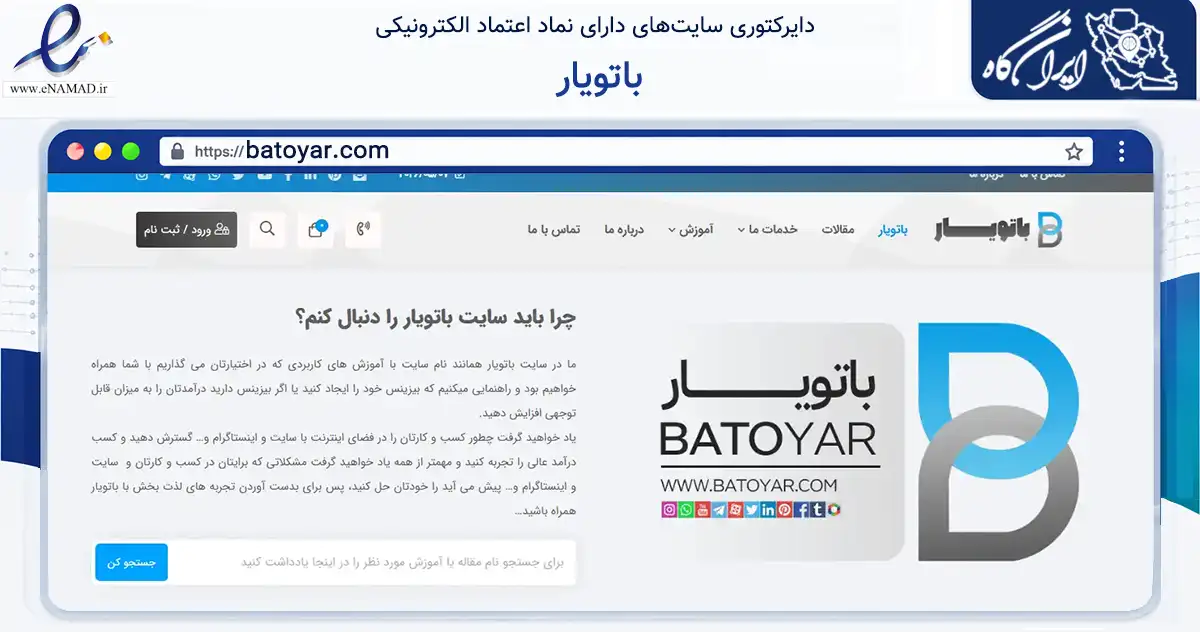Click the WWW.BATOYAR.COM text in banner
Viewport: 1200px width, 632px height.
(748, 485)
